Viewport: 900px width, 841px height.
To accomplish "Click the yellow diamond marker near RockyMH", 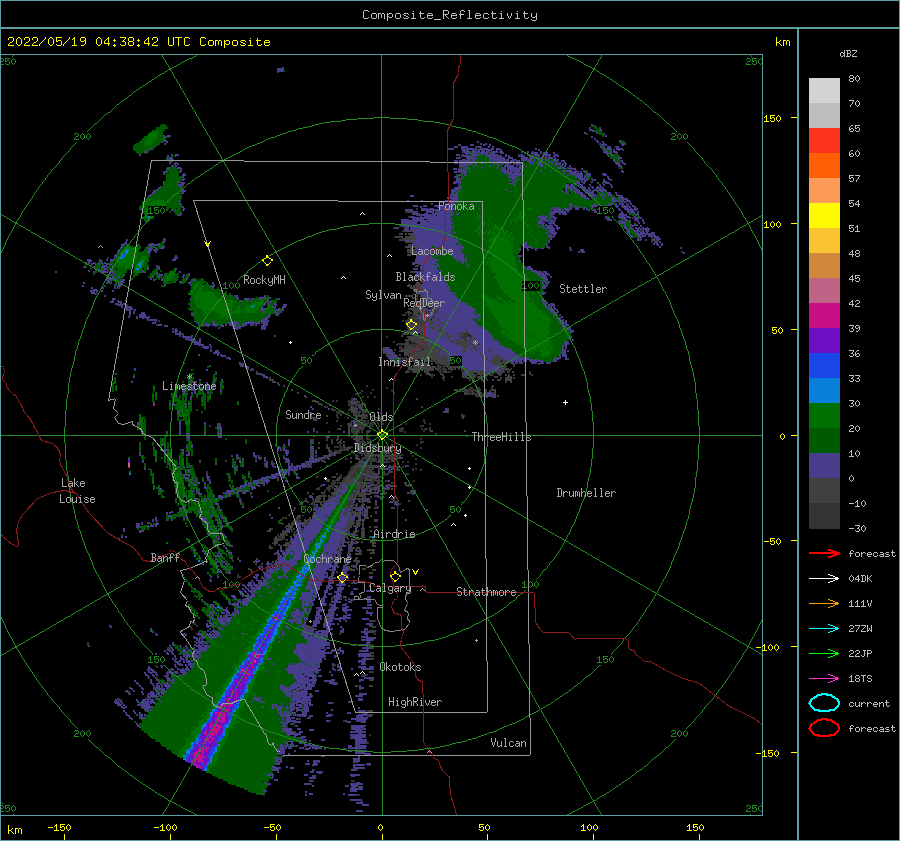I will (x=267, y=261).
